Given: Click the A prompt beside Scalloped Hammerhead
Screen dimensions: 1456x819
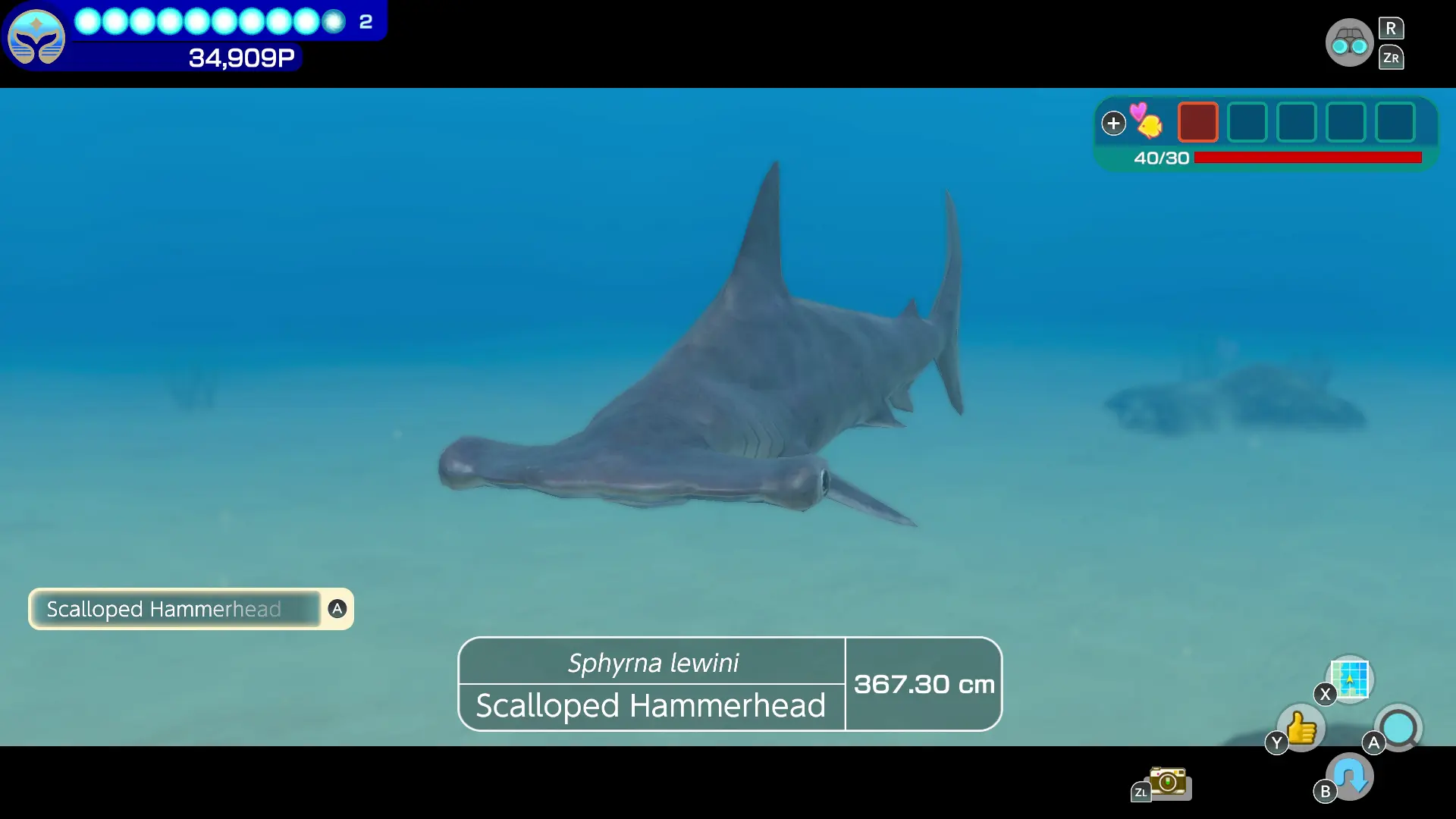Looking at the screenshot, I should [337, 608].
